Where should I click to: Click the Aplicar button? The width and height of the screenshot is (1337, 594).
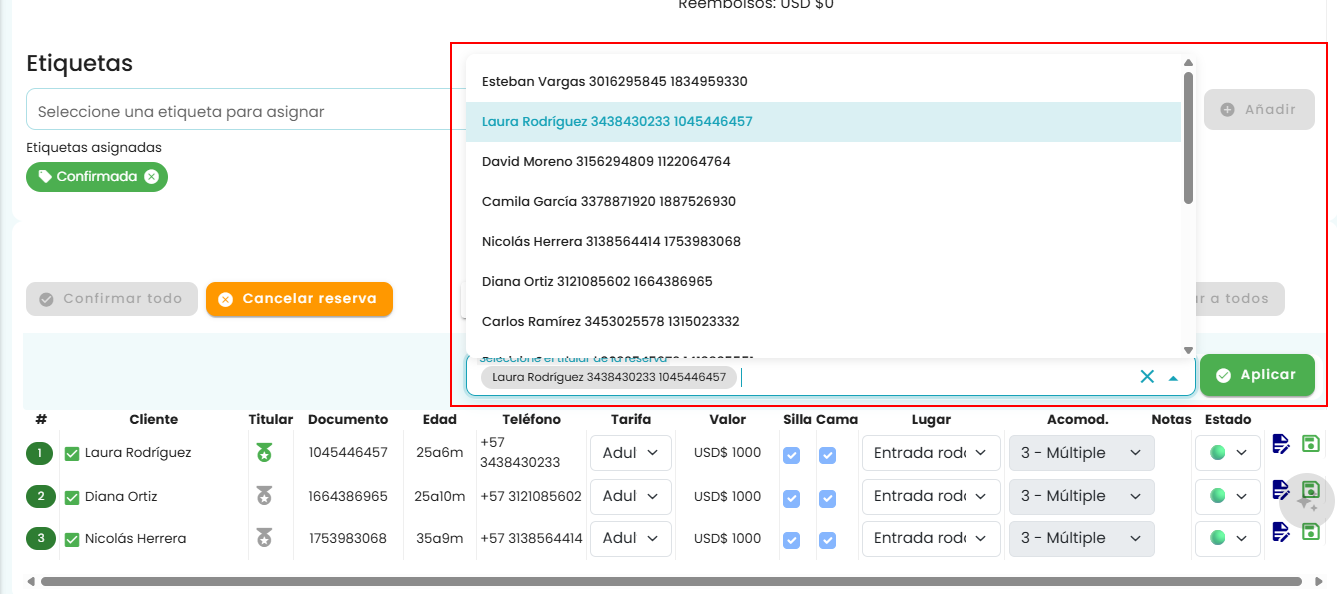pos(1257,375)
